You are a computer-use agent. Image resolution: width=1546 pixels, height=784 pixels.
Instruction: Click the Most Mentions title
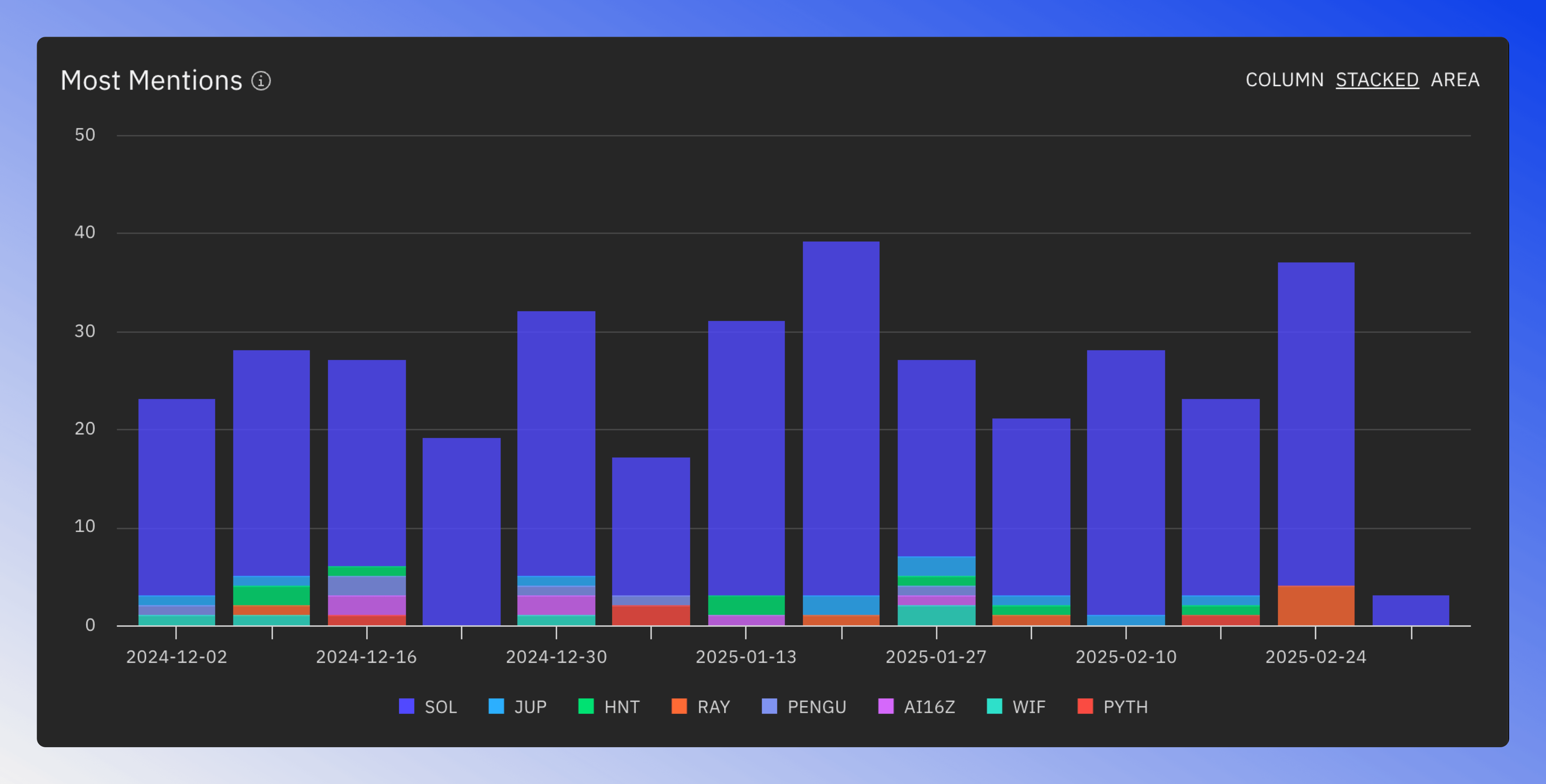pyautogui.click(x=151, y=81)
